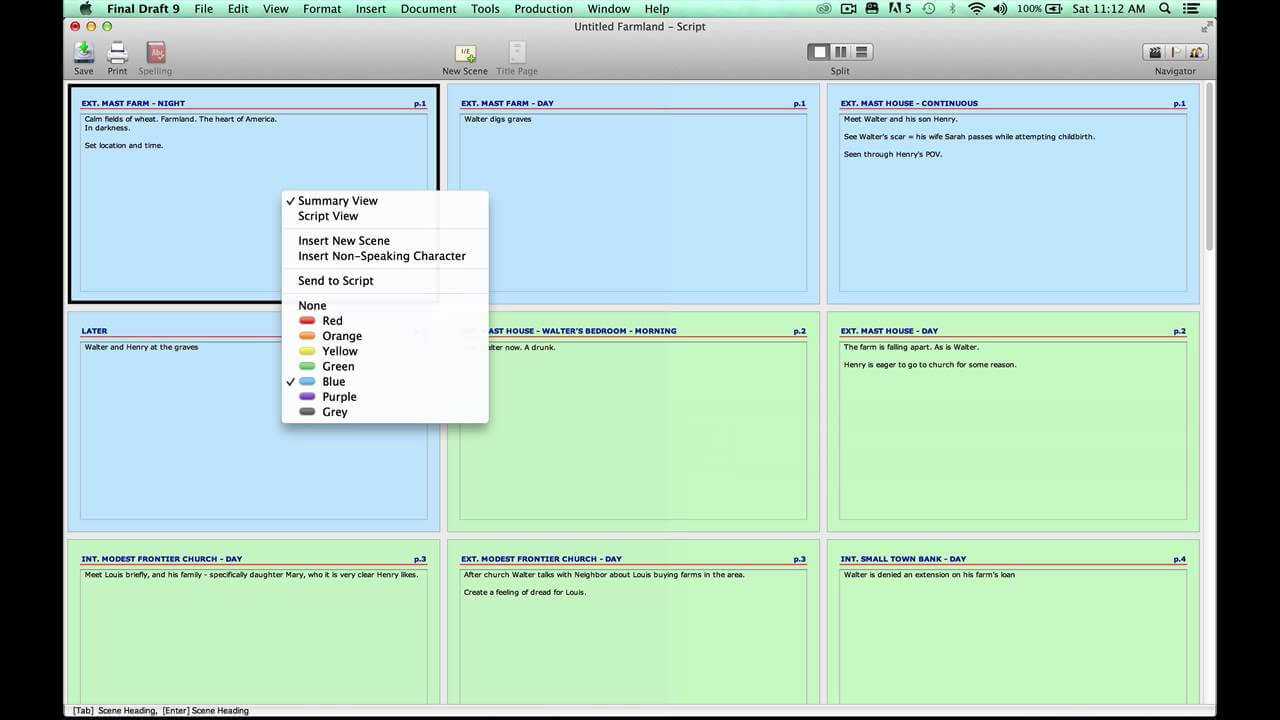Select the horizontal split view button
The width and height of the screenshot is (1280, 720).
pos(861,52)
